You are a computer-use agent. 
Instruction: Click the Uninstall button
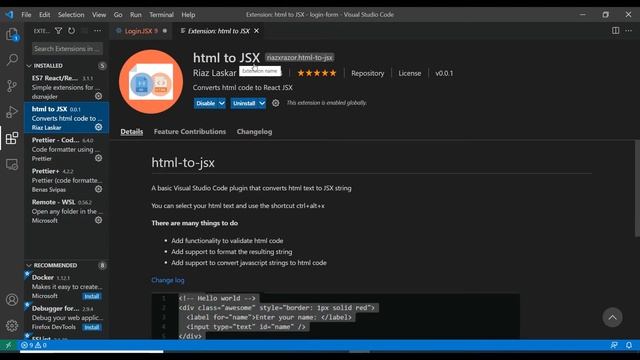tap(244, 103)
